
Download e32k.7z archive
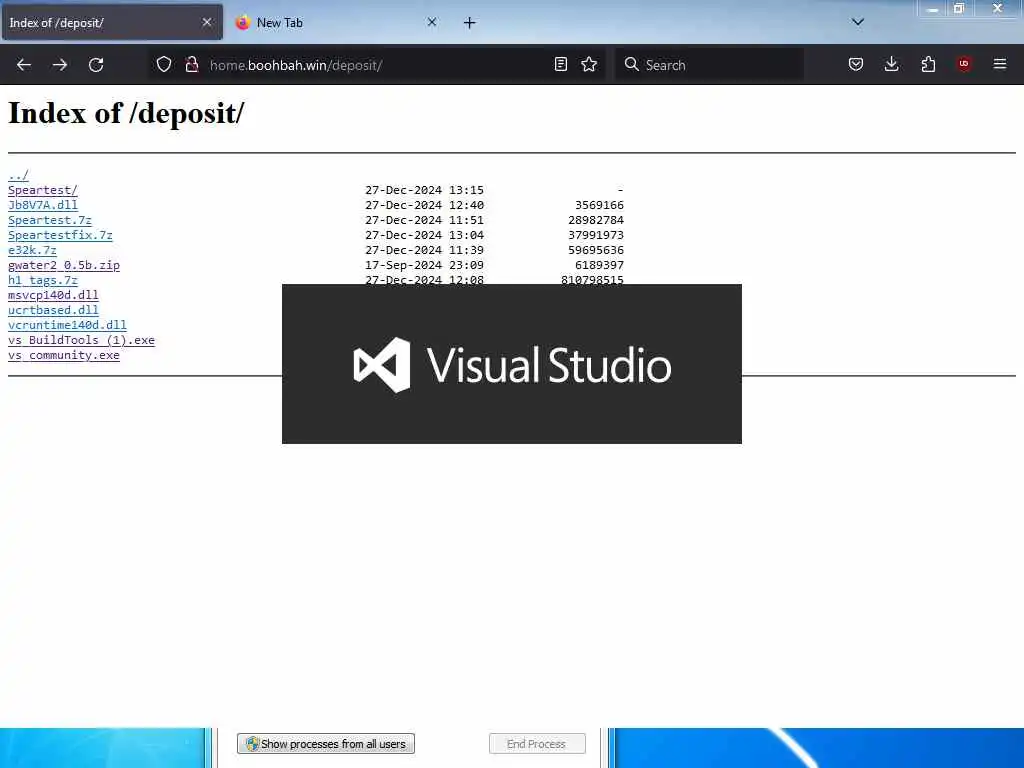tap(32, 250)
